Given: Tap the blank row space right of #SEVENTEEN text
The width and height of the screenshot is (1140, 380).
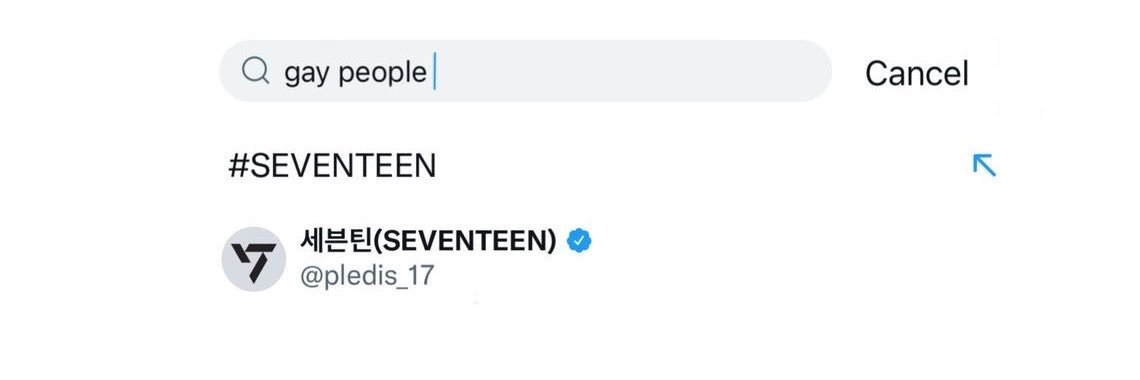Looking at the screenshot, I should pos(702,166).
